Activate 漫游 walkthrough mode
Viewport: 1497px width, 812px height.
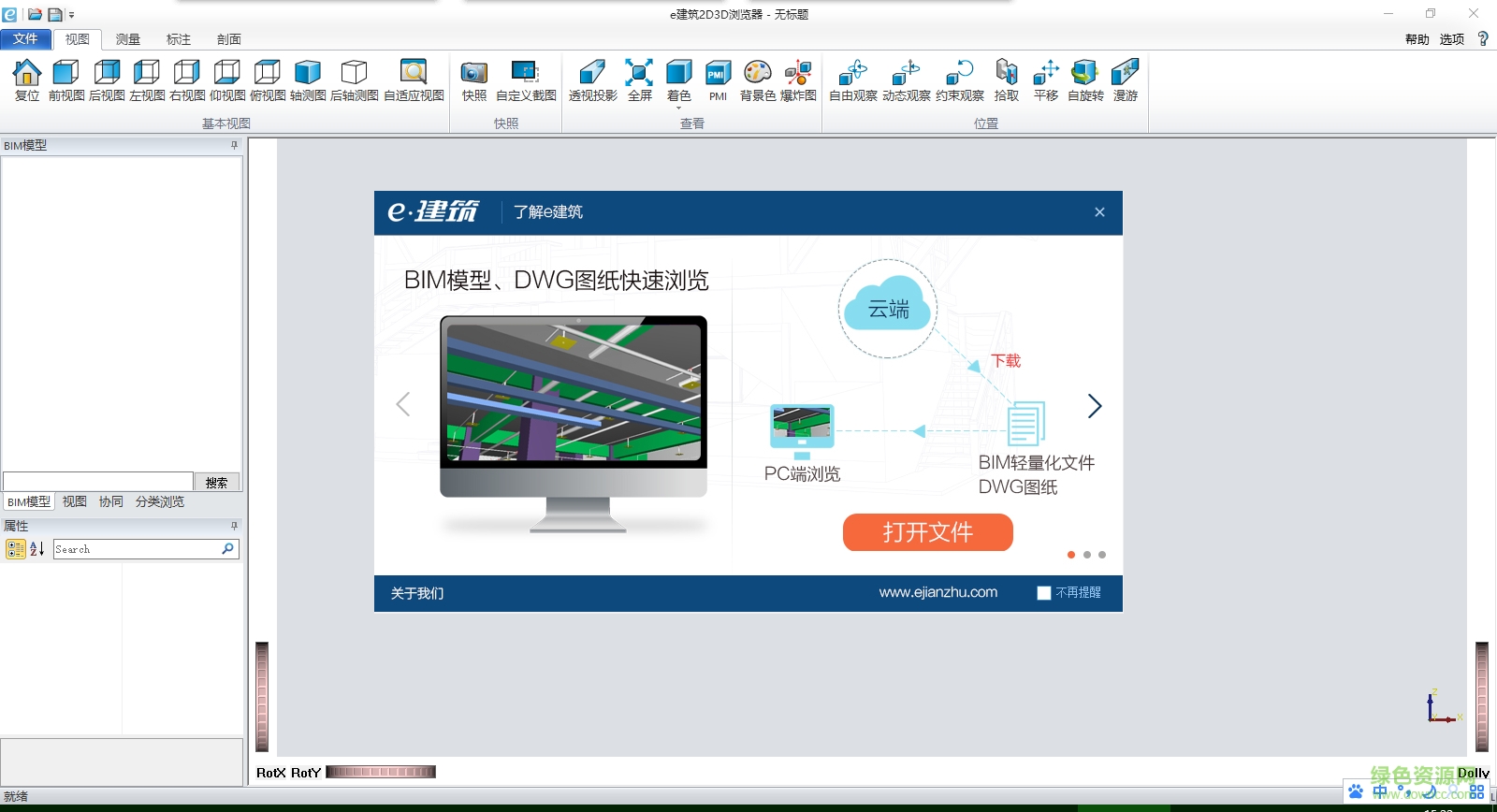click(1126, 80)
